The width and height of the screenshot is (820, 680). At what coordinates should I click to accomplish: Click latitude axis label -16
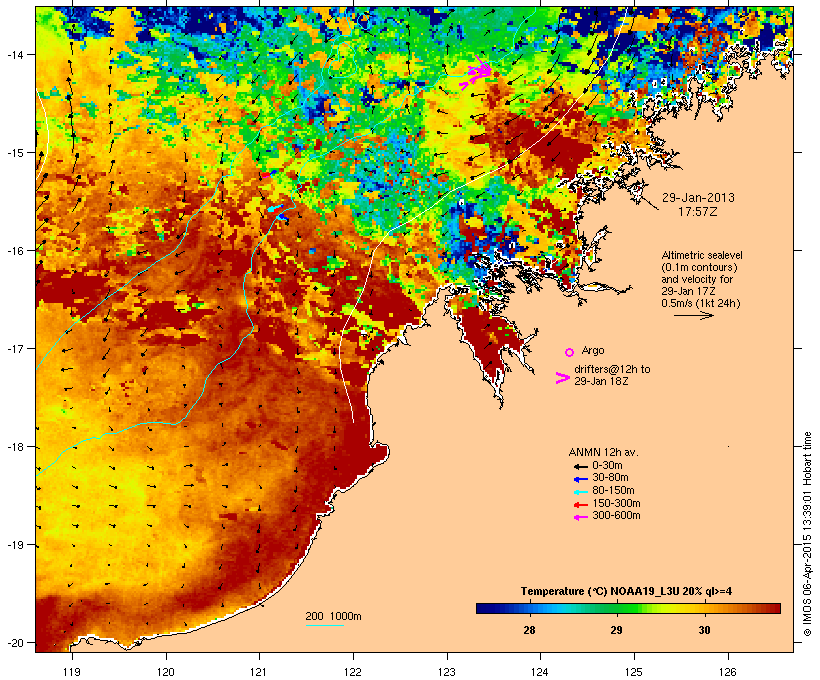coord(15,251)
